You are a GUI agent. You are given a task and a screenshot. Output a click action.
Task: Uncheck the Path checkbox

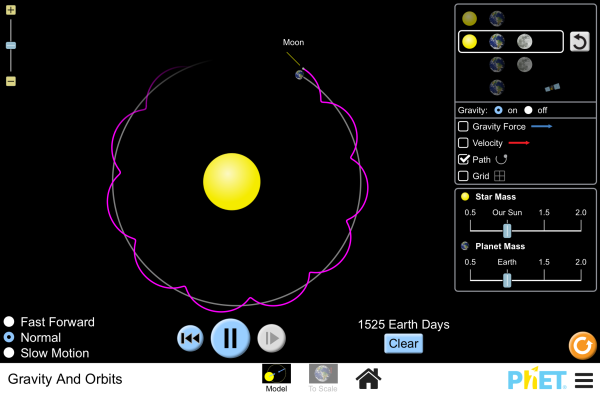[463, 159]
